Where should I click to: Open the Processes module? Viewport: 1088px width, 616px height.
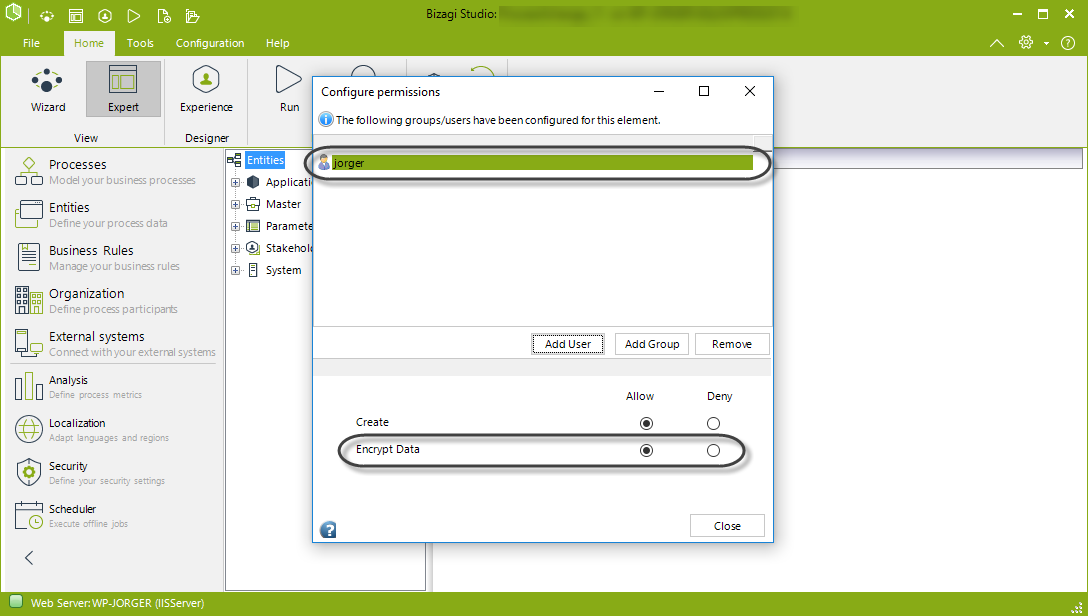(x=104, y=171)
